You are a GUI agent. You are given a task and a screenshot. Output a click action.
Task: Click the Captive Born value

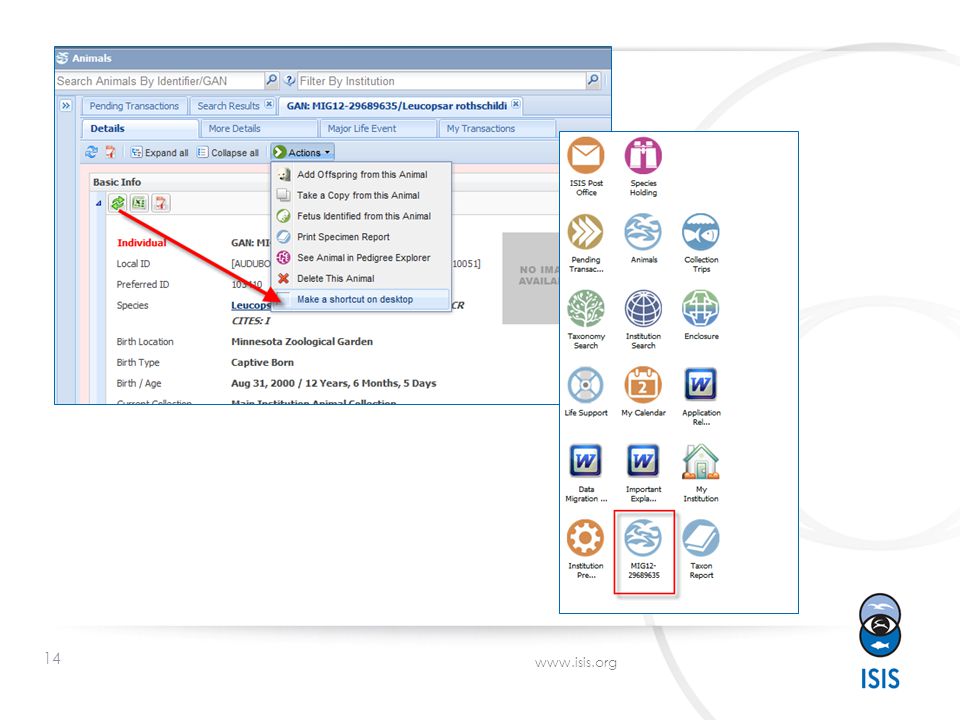(x=262, y=362)
